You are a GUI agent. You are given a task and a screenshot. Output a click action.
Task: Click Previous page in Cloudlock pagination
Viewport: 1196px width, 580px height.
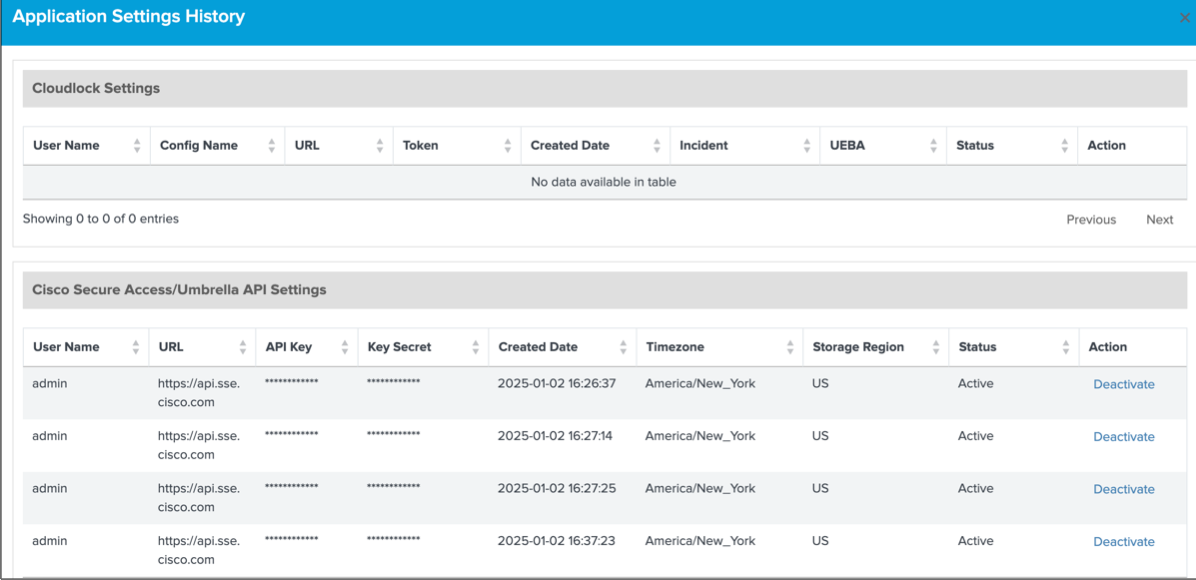pos(1090,220)
